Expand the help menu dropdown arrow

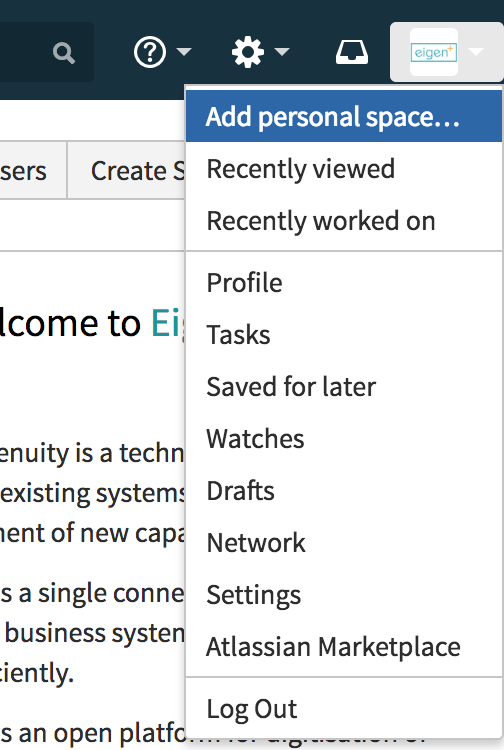[184, 52]
